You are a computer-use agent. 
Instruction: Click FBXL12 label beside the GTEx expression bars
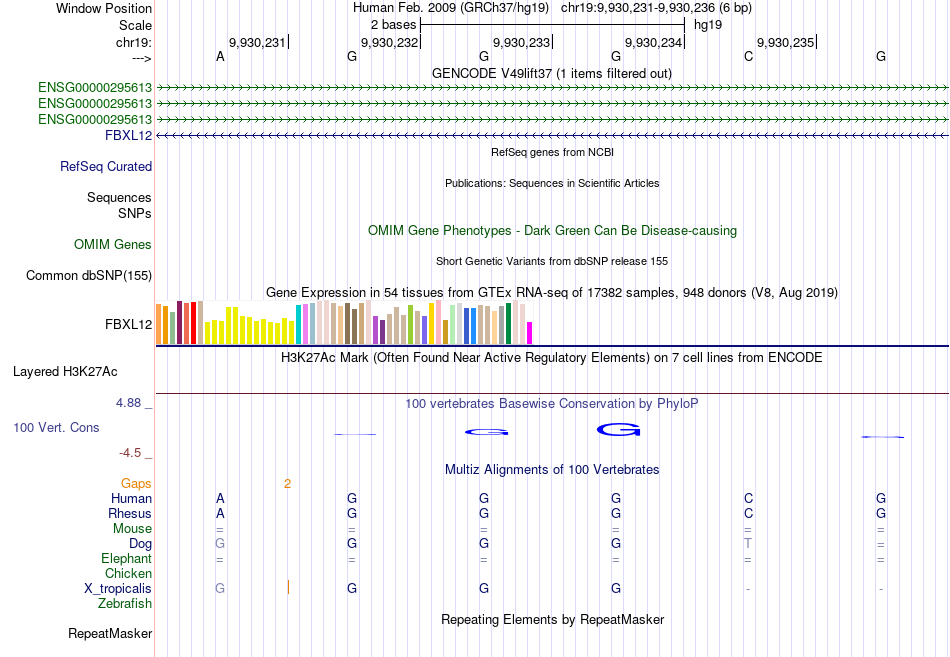[x=128, y=324]
